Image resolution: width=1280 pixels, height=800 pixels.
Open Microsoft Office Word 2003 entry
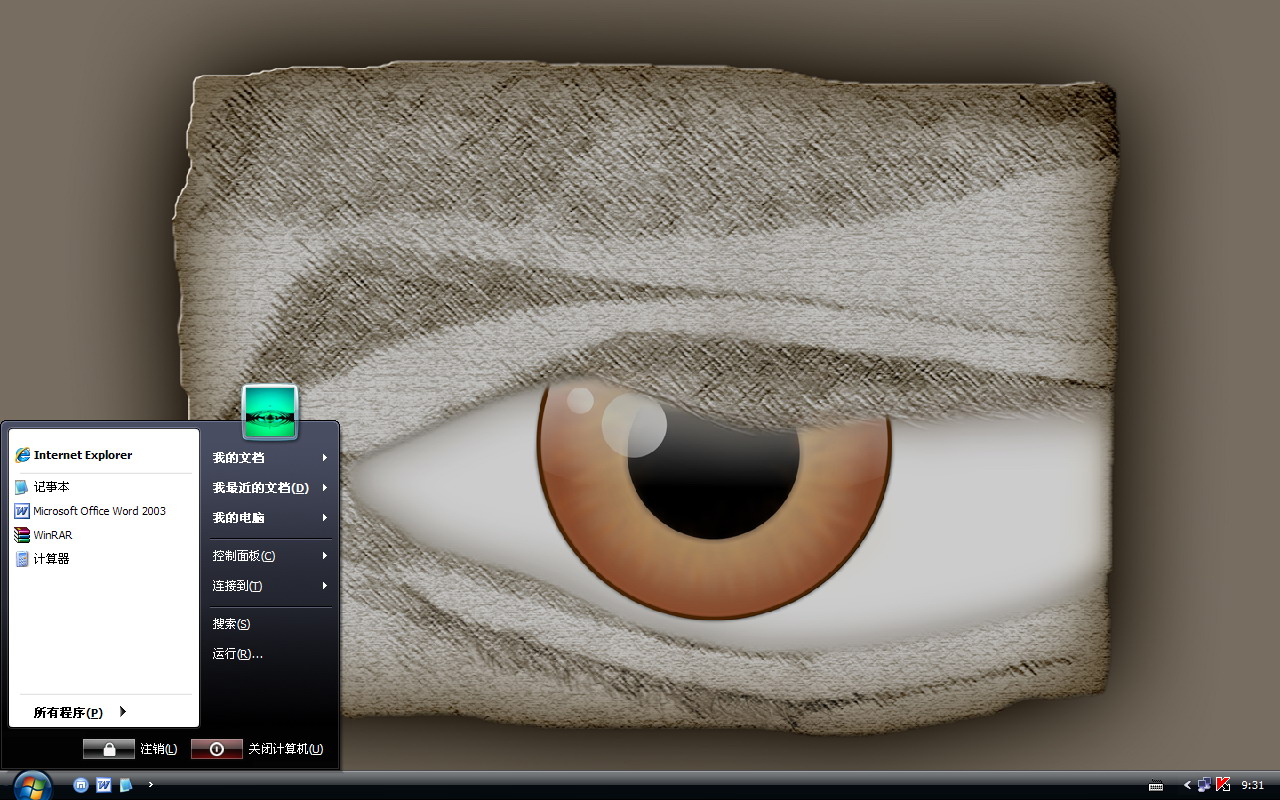point(104,511)
